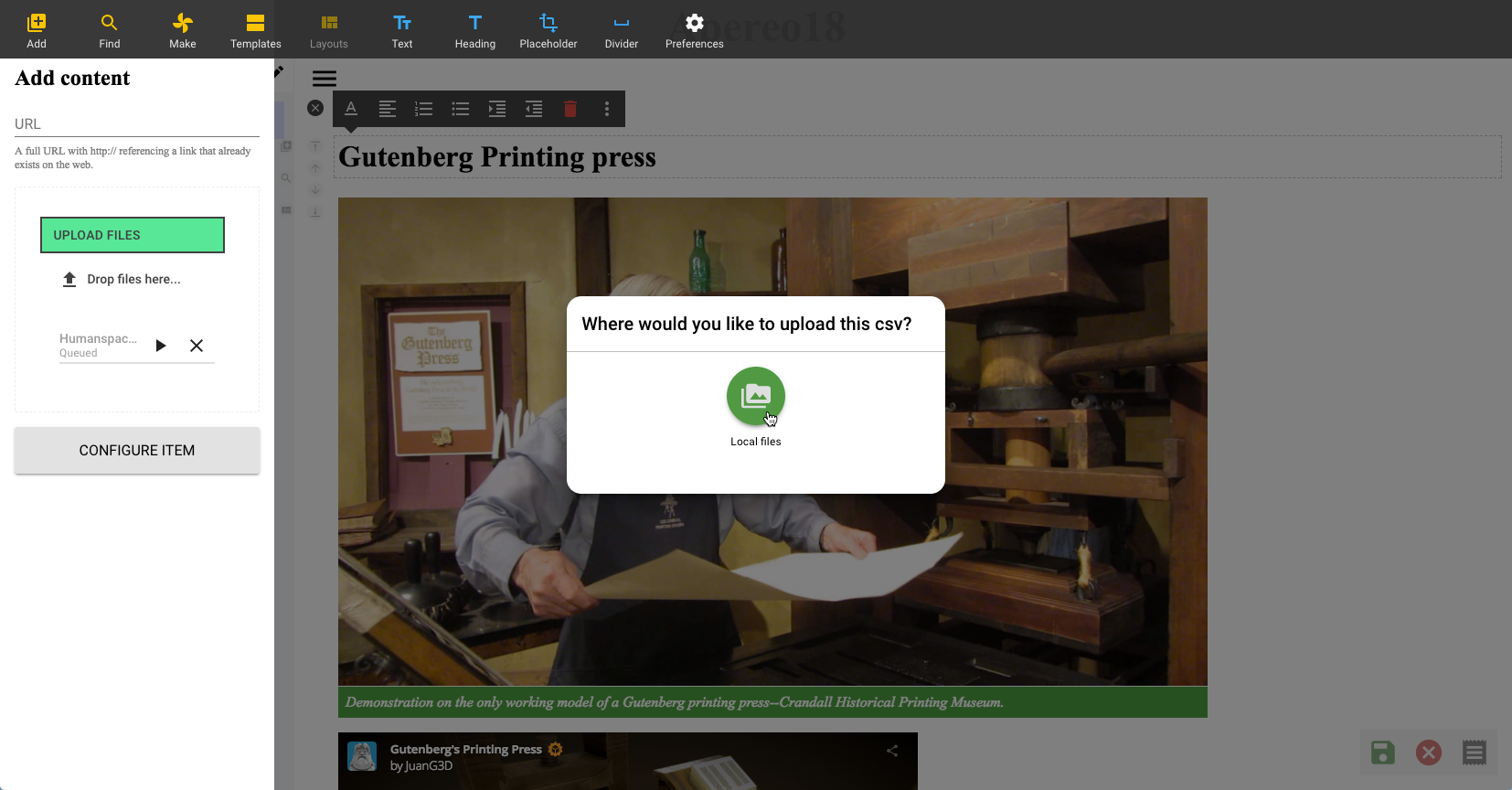
Task: Toggle numbered list formatting
Action: point(424,109)
